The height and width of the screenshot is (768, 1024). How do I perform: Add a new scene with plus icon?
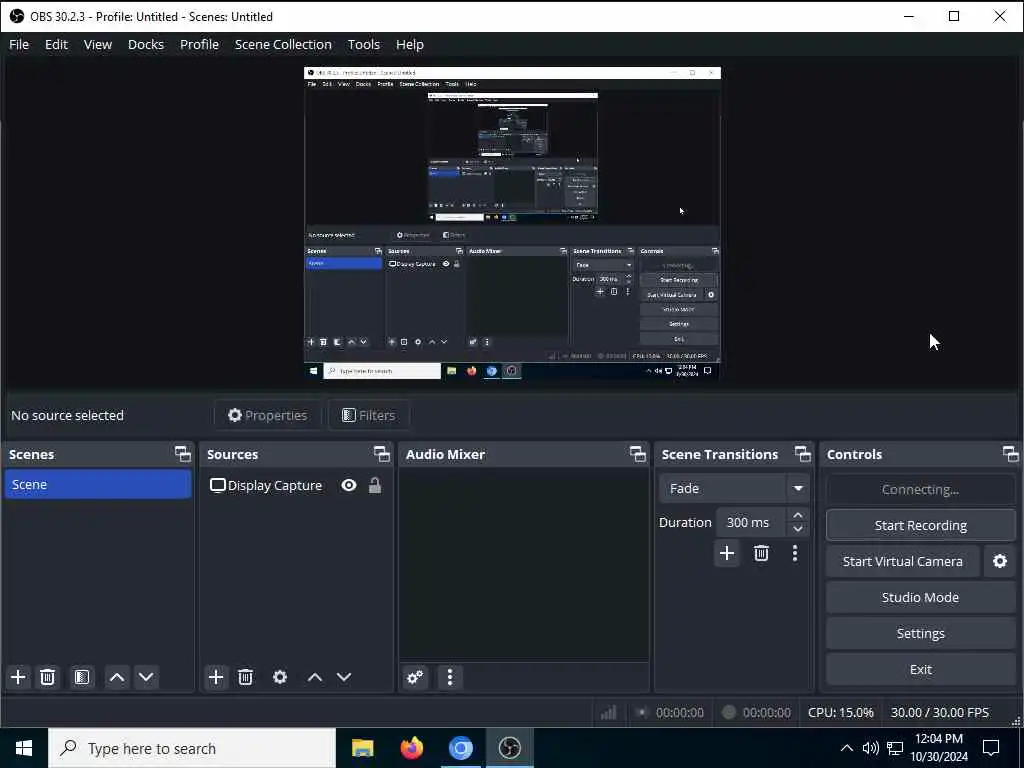(x=18, y=677)
